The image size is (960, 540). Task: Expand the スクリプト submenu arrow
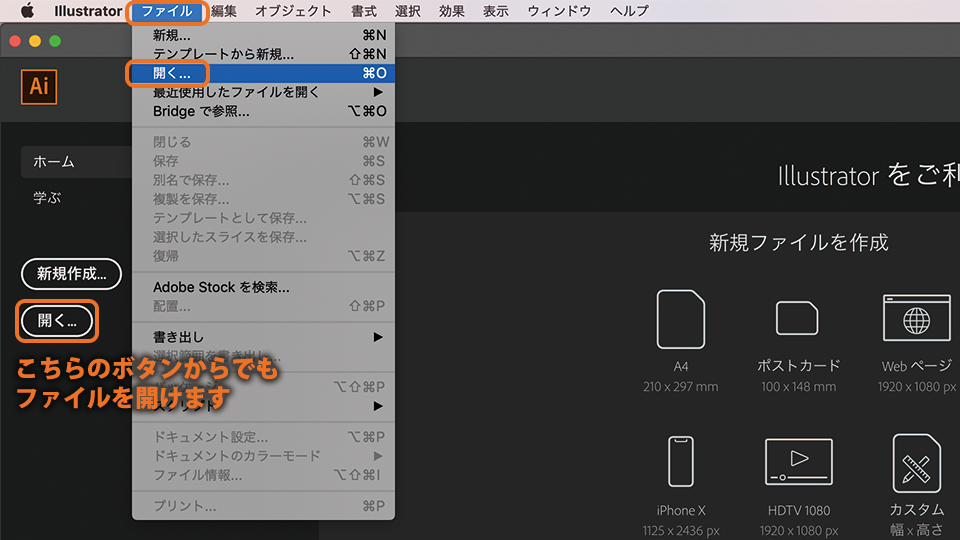[378, 406]
